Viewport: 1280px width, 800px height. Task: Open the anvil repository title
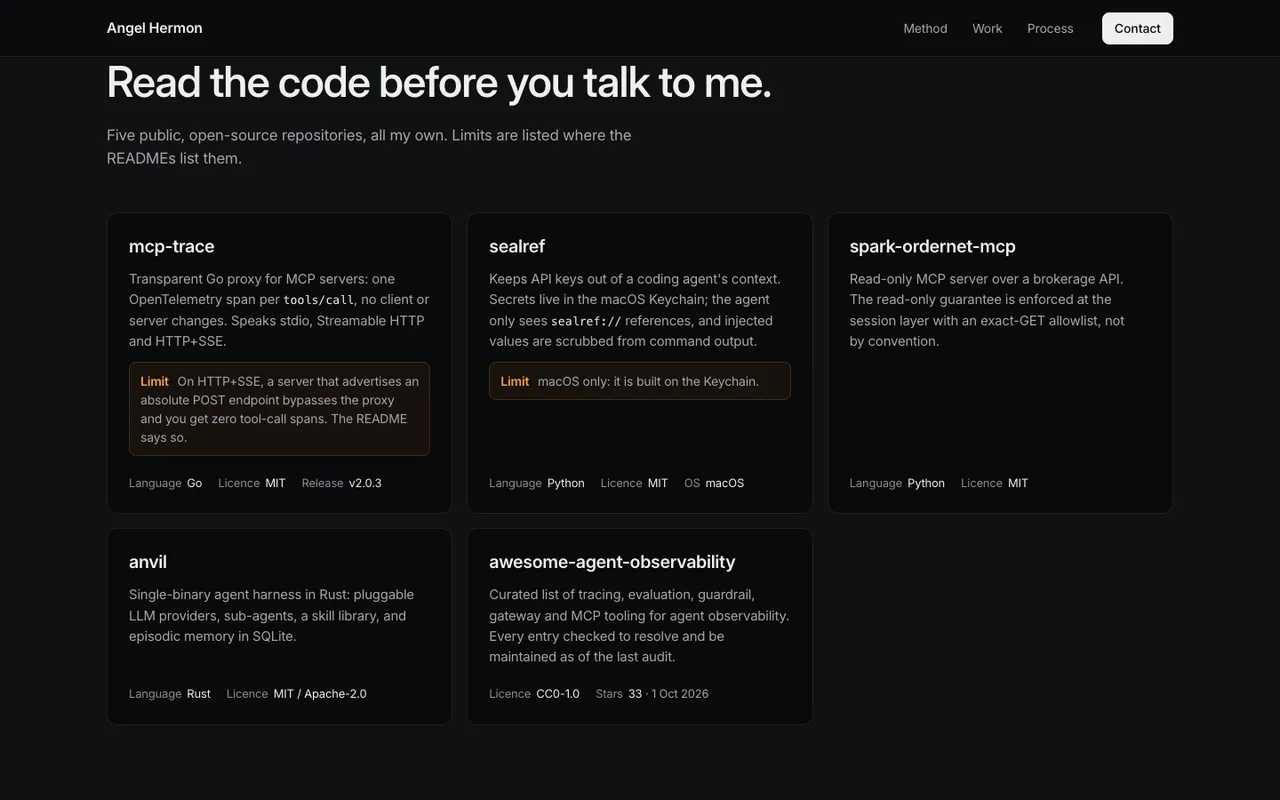pos(148,562)
